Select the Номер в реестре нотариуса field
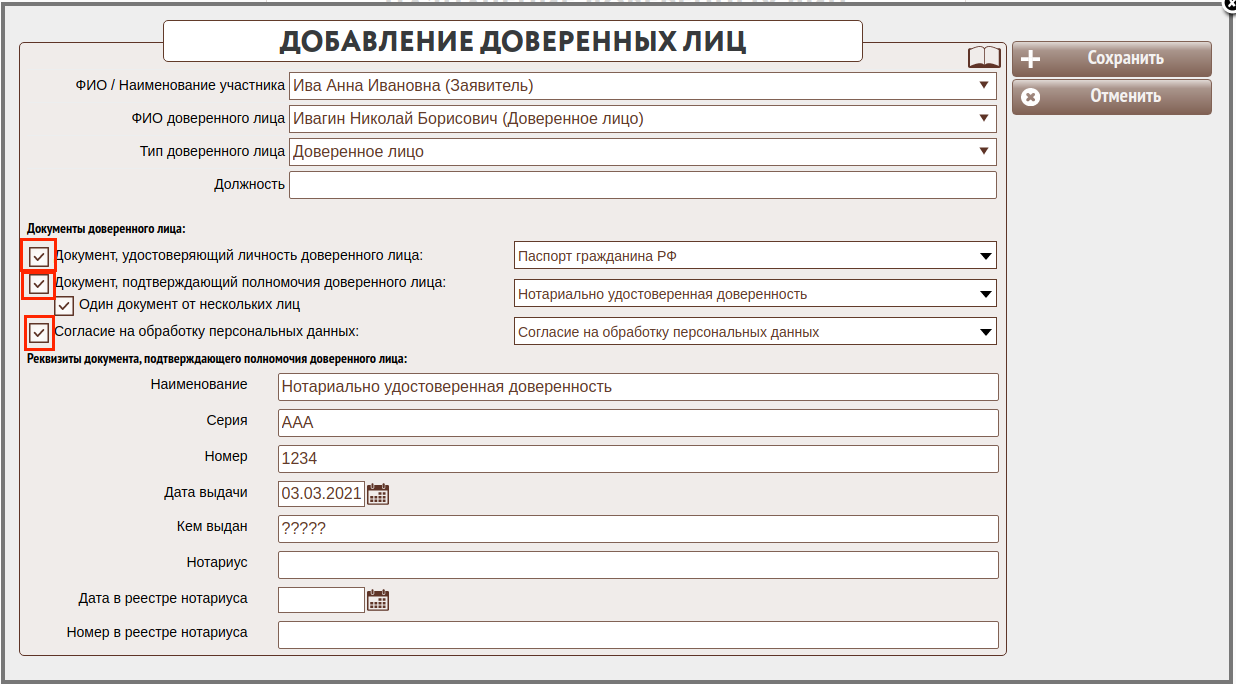 pyautogui.click(x=638, y=635)
